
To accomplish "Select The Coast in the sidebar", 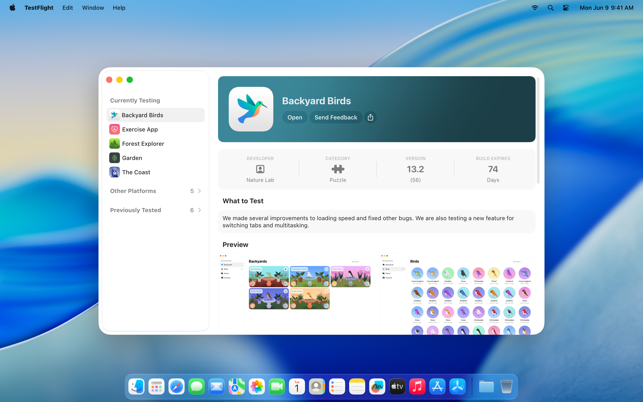I will 155,172.
